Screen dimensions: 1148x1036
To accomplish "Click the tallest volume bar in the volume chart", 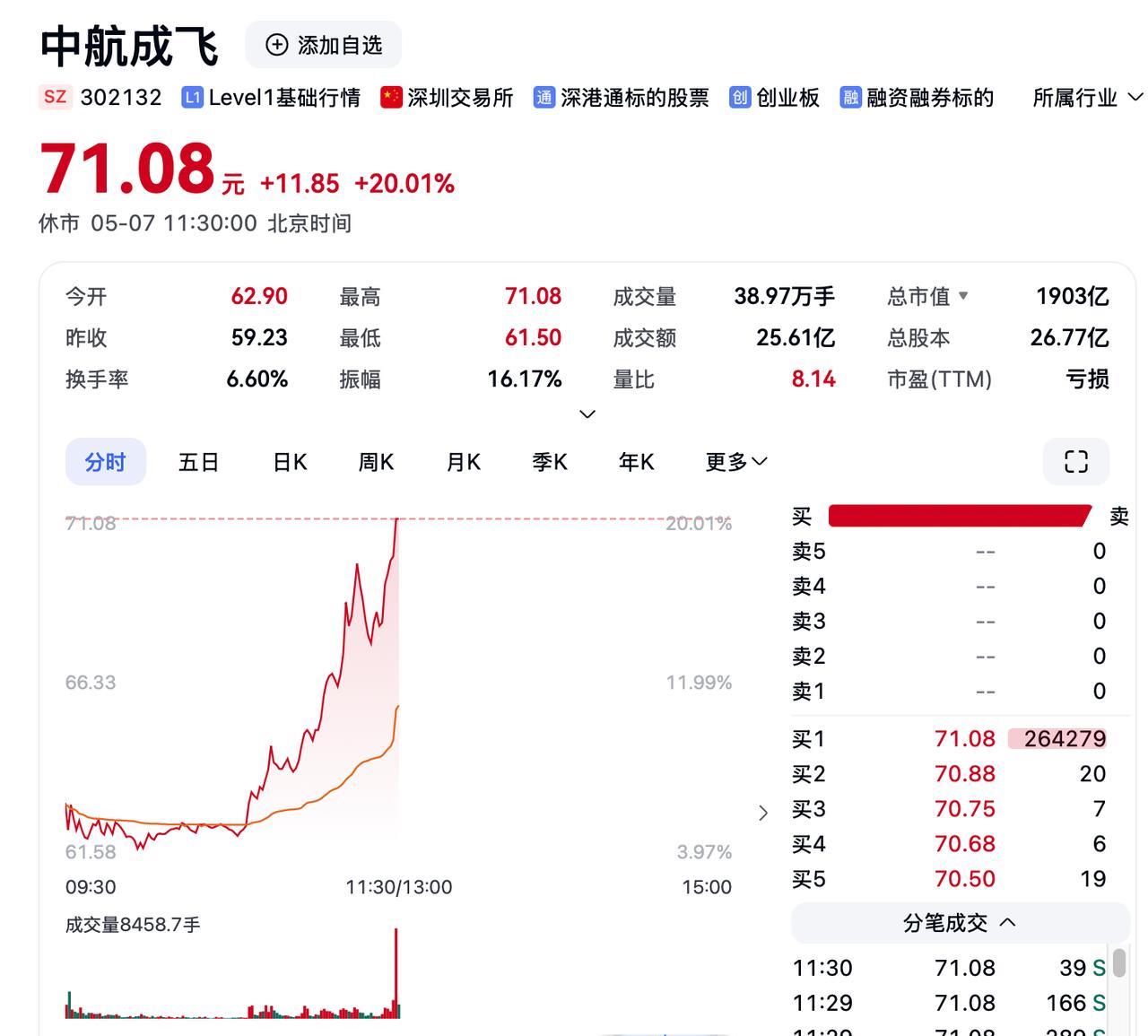I will 396,973.
